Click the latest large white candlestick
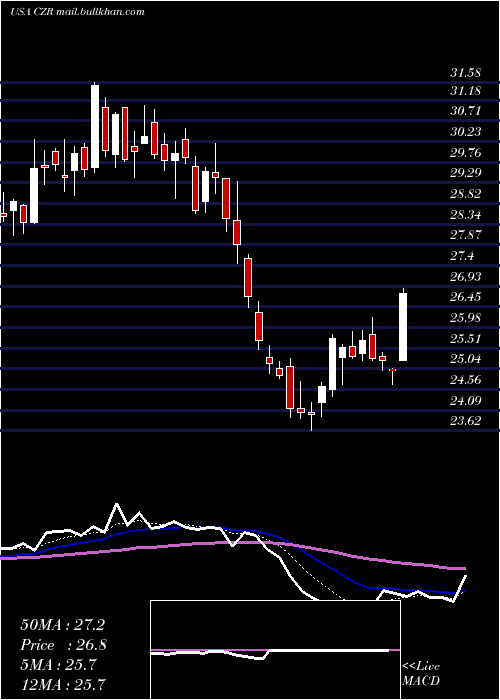The height and width of the screenshot is (700, 500). coord(403,327)
